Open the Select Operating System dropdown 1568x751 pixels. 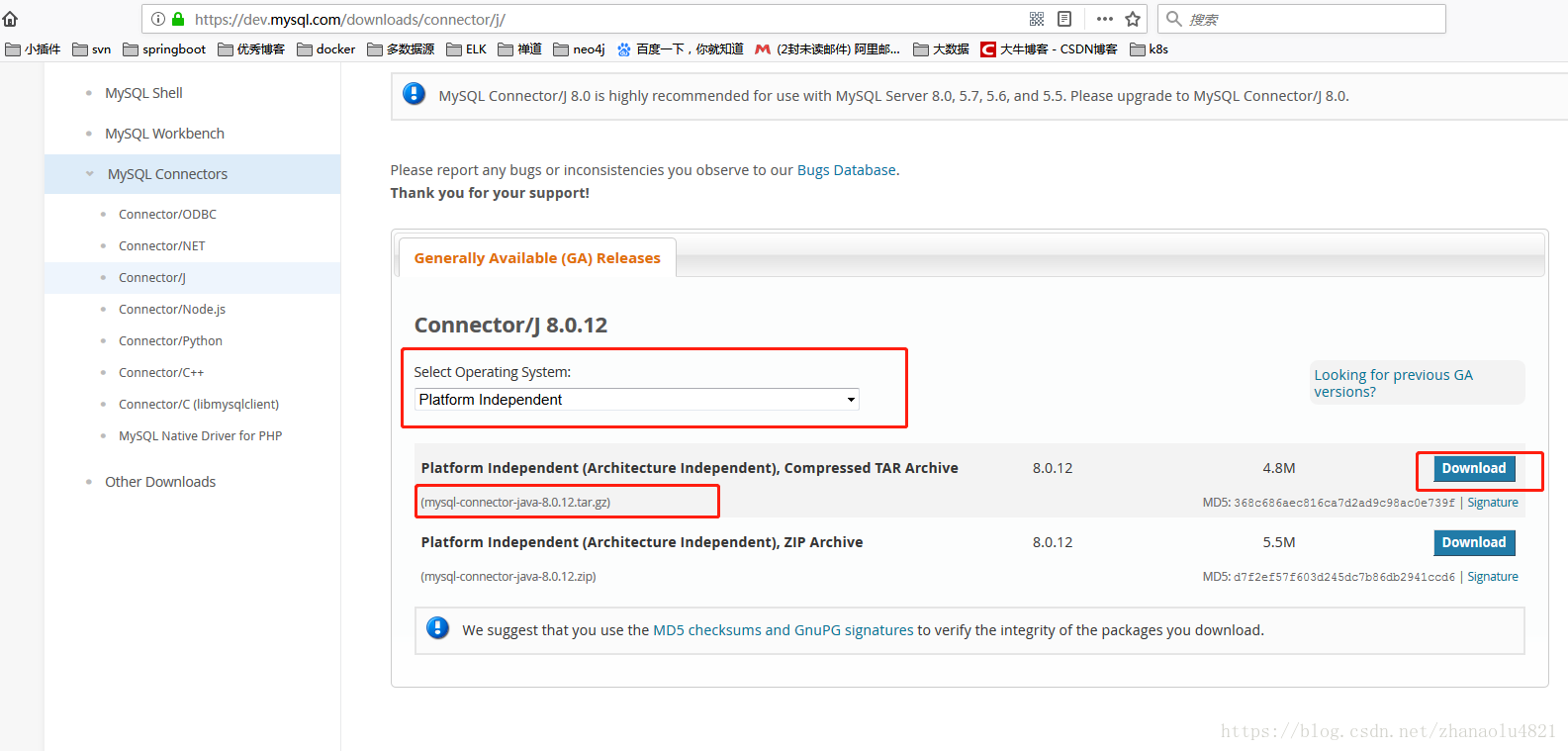pyautogui.click(x=636, y=400)
